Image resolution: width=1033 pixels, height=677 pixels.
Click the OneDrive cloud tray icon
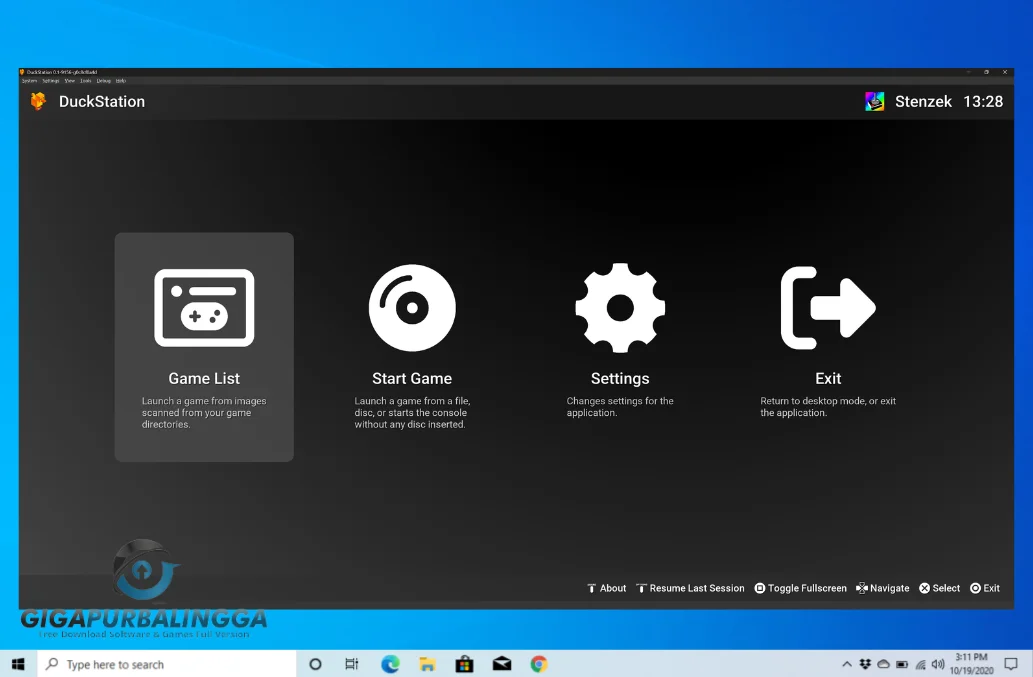point(883,664)
